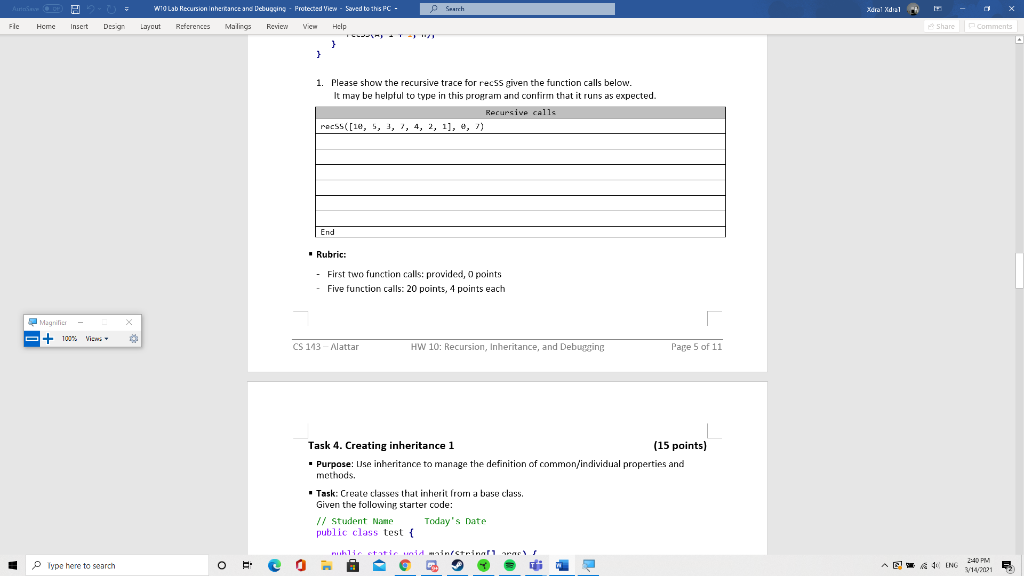This screenshot has height=576, width=1024.
Task: Click inside the Word Search box
Action: [x=517, y=8]
